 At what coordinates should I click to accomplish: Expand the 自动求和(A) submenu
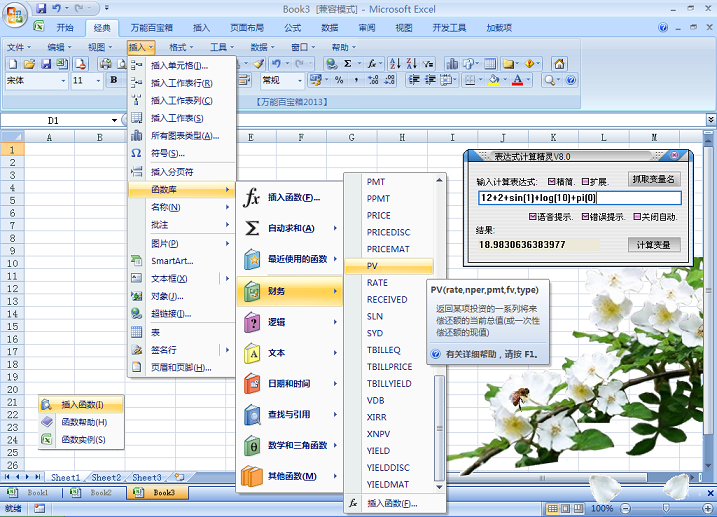289,228
